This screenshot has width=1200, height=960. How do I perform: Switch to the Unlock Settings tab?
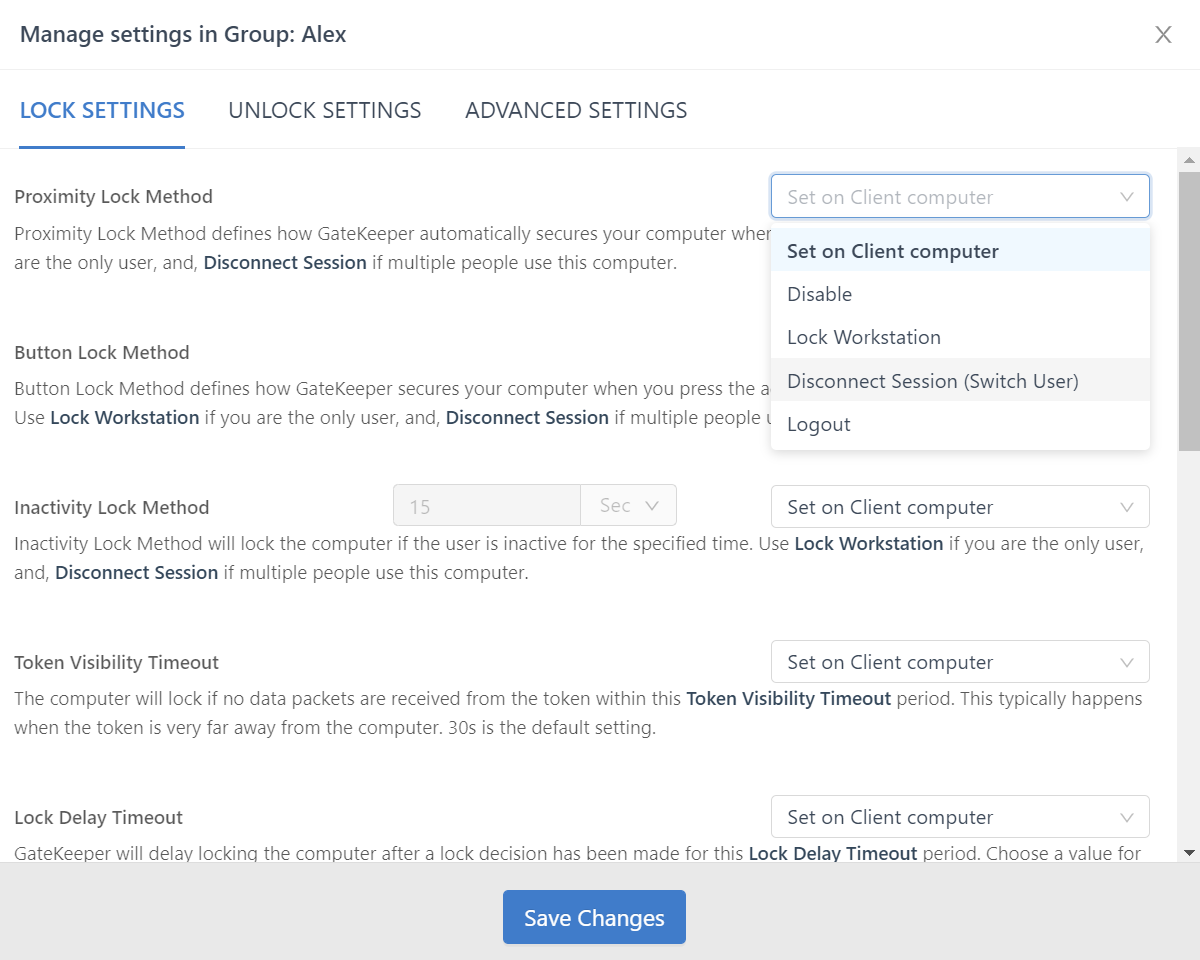click(x=324, y=110)
